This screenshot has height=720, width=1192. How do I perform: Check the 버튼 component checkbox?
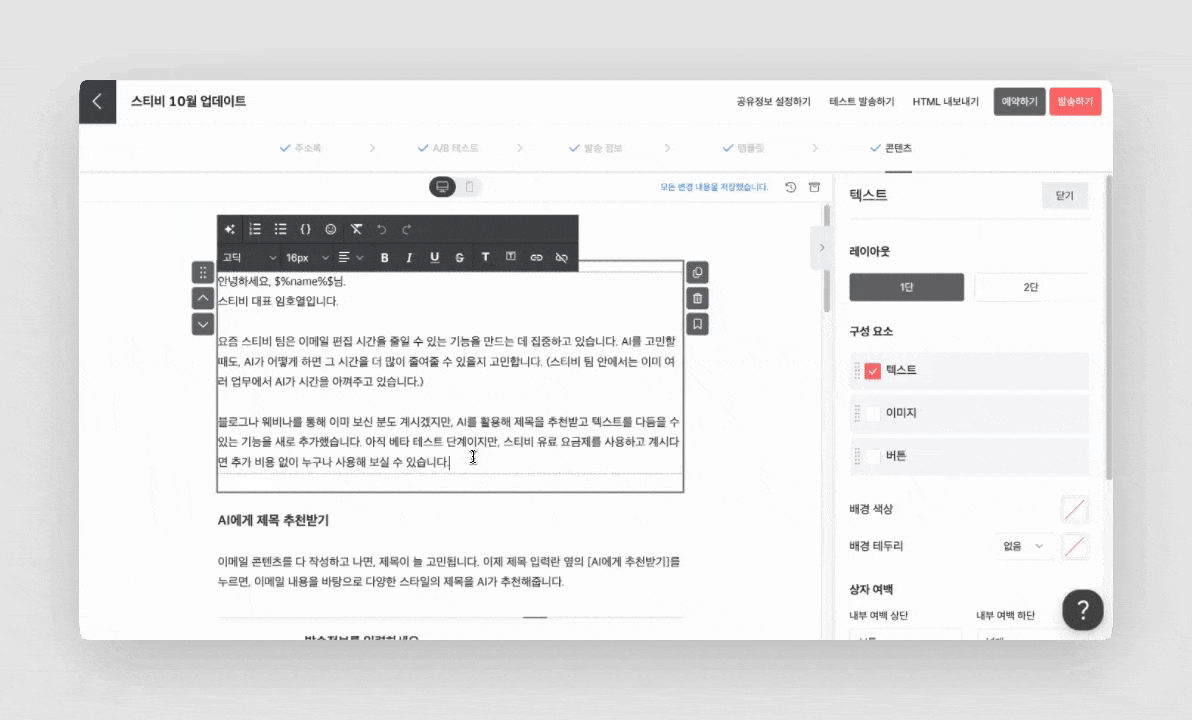tap(873, 456)
